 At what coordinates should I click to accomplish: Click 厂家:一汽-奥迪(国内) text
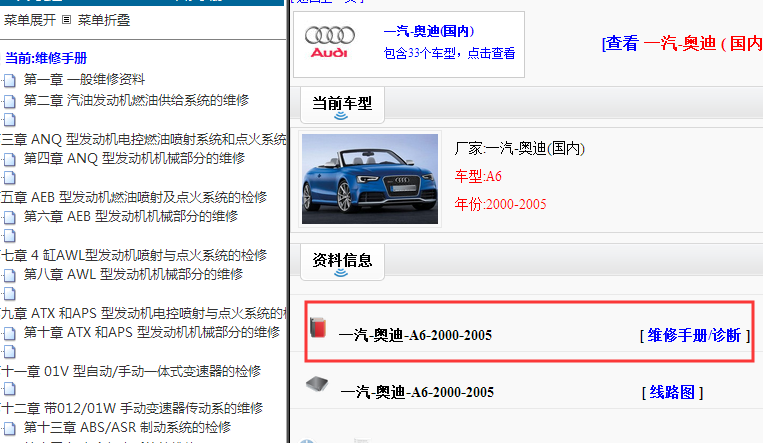[520, 148]
